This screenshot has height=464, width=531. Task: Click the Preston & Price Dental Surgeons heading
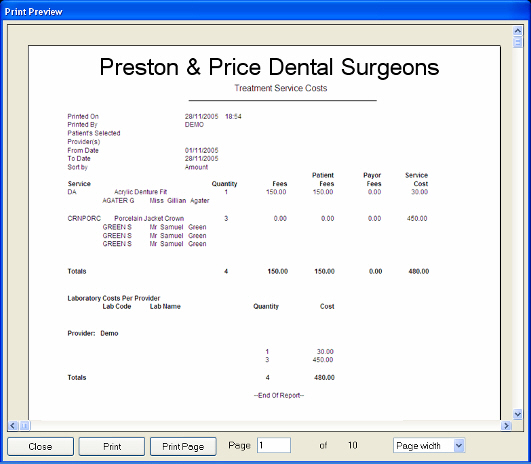coord(269,67)
